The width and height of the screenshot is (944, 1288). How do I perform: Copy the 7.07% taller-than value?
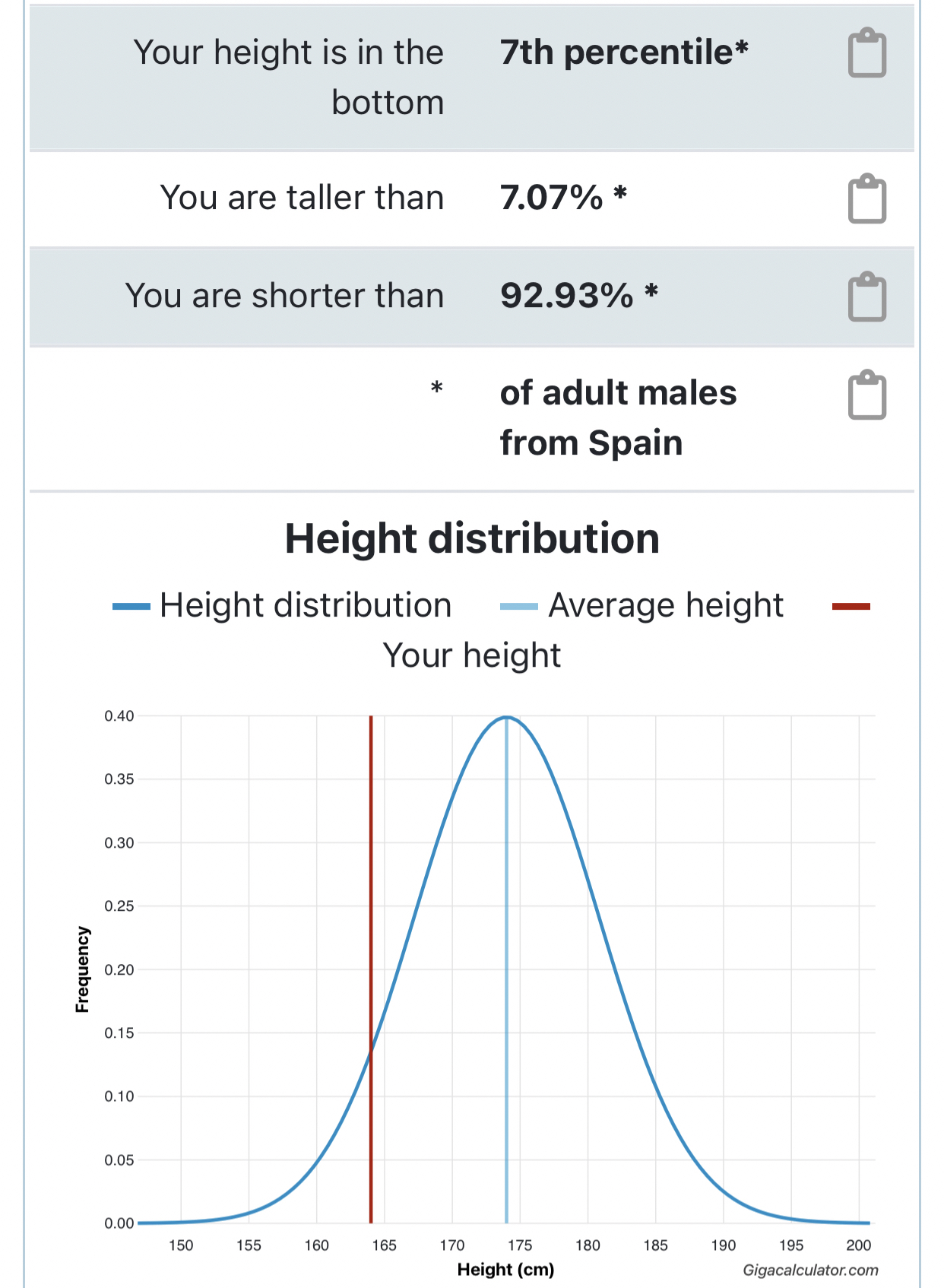point(866,199)
